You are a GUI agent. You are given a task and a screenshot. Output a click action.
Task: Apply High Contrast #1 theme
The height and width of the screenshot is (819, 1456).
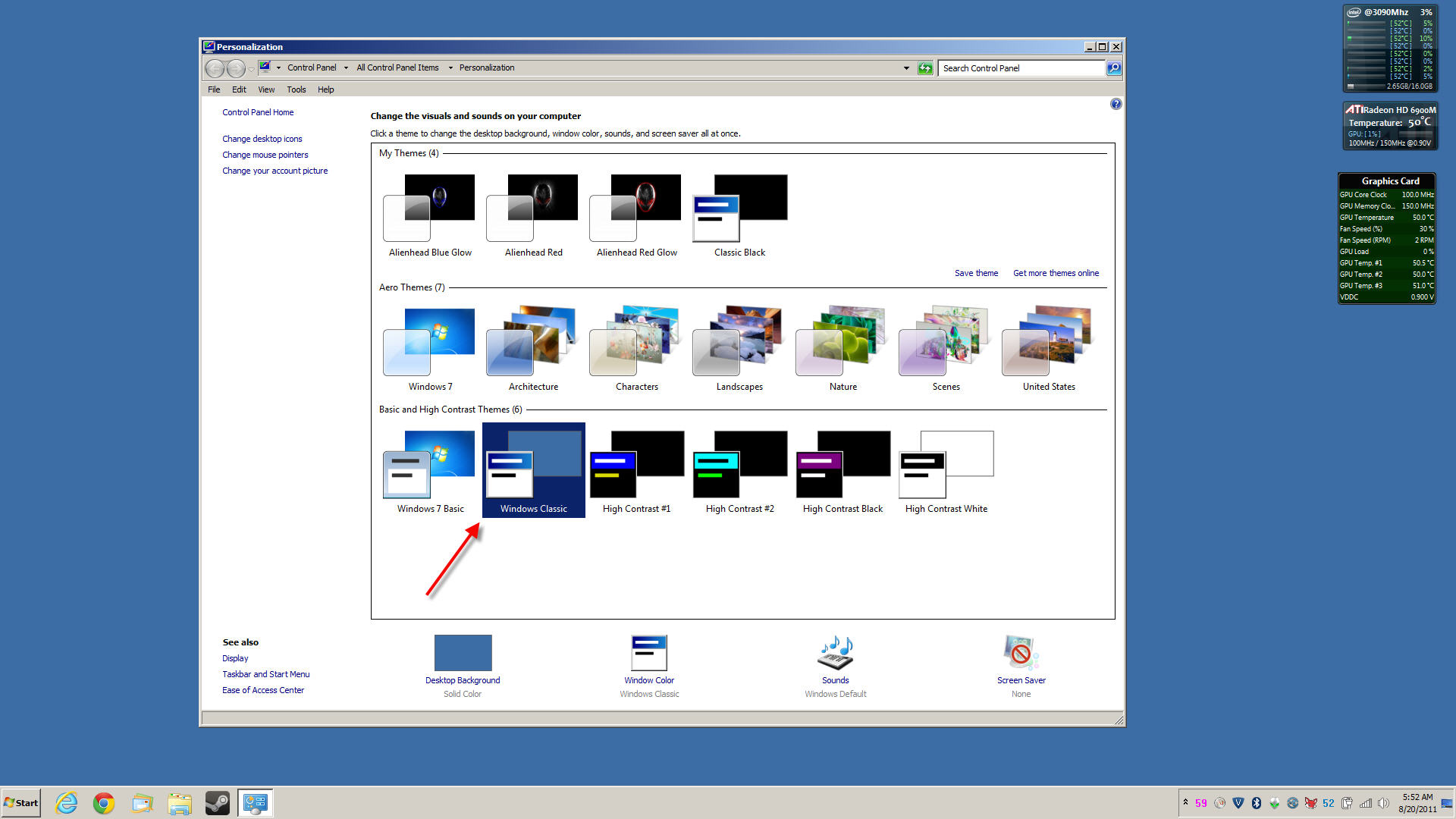(636, 472)
